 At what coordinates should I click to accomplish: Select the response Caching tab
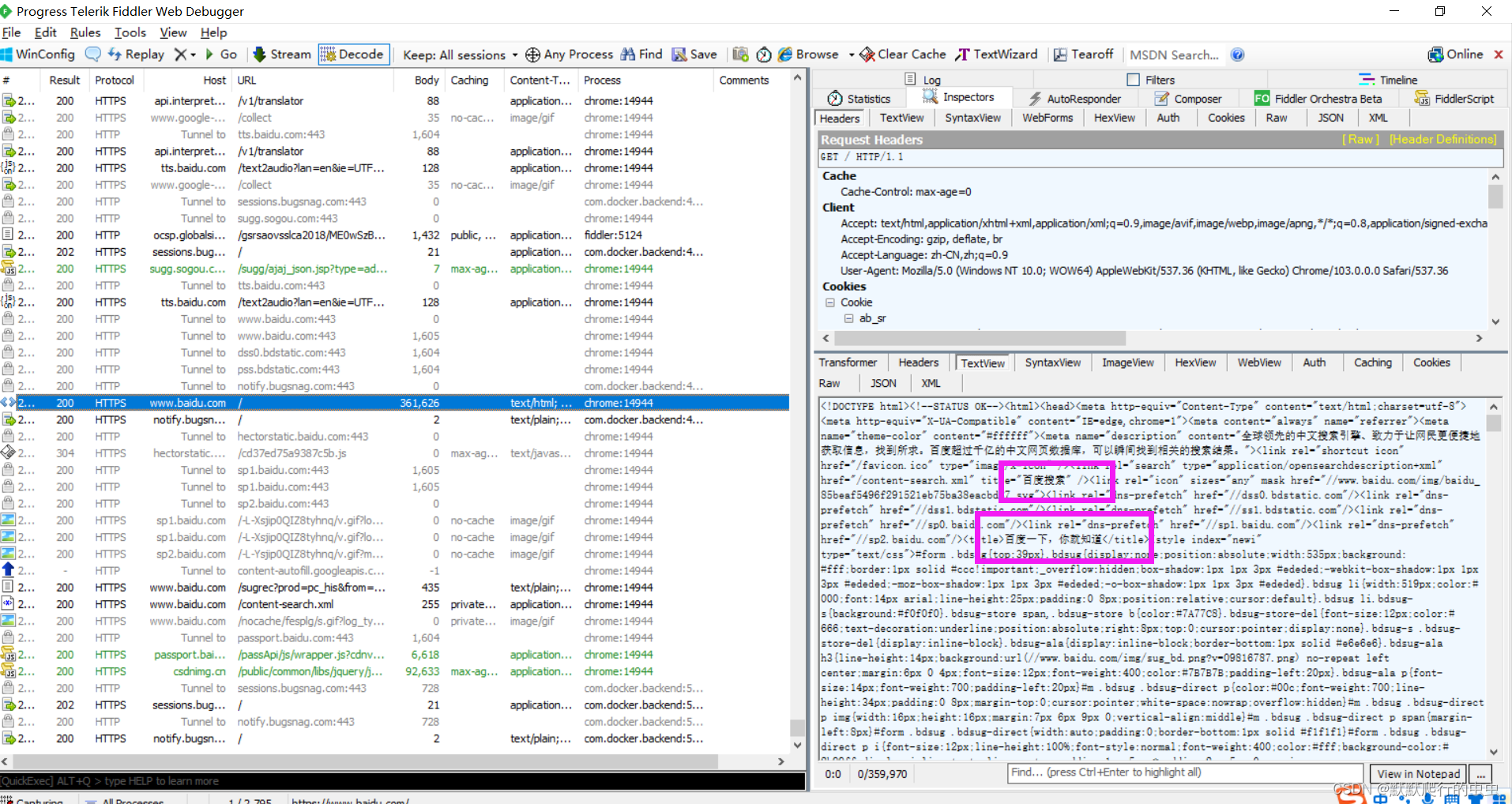click(x=1372, y=363)
